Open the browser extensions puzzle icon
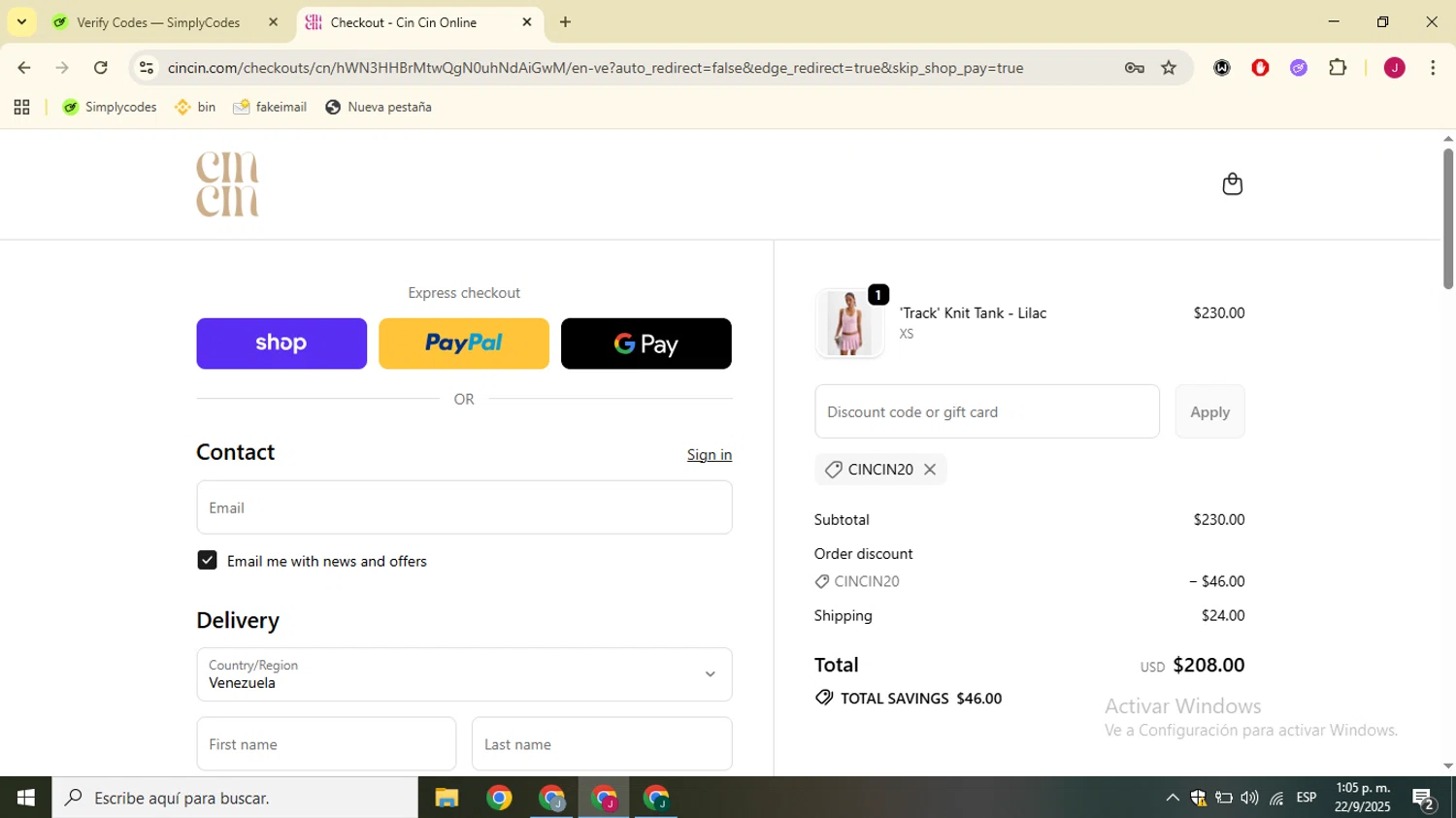The width and height of the screenshot is (1456, 818). (1338, 68)
